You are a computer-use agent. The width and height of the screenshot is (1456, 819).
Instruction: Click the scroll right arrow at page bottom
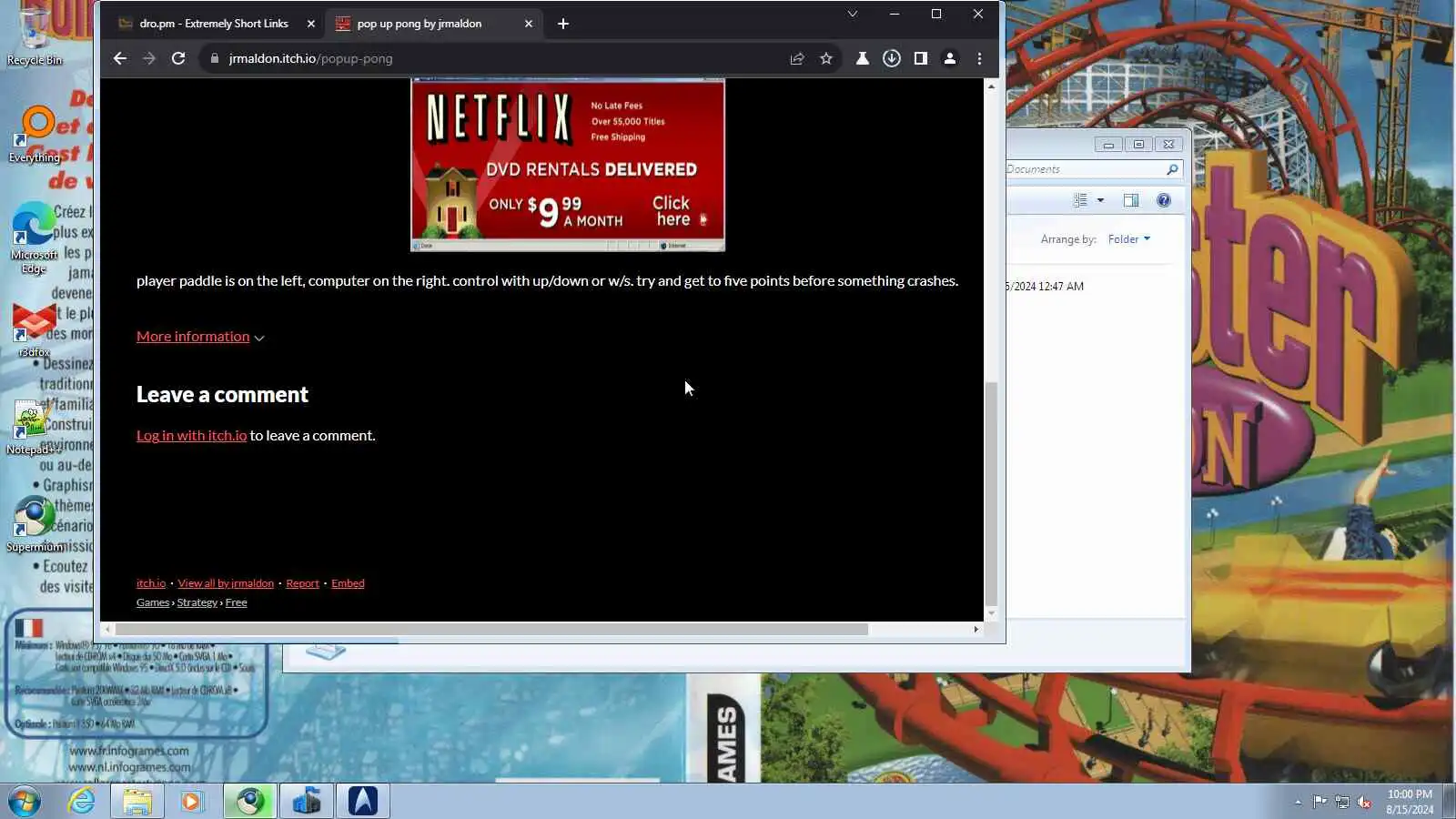point(976,629)
